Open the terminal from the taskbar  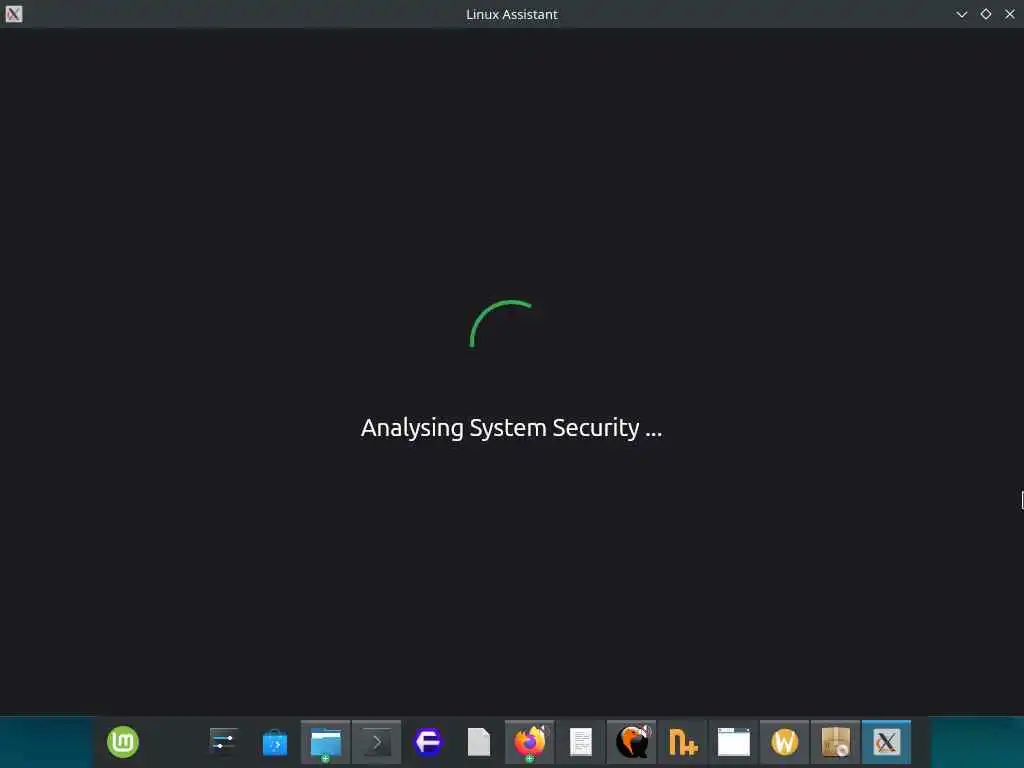pos(377,743)
